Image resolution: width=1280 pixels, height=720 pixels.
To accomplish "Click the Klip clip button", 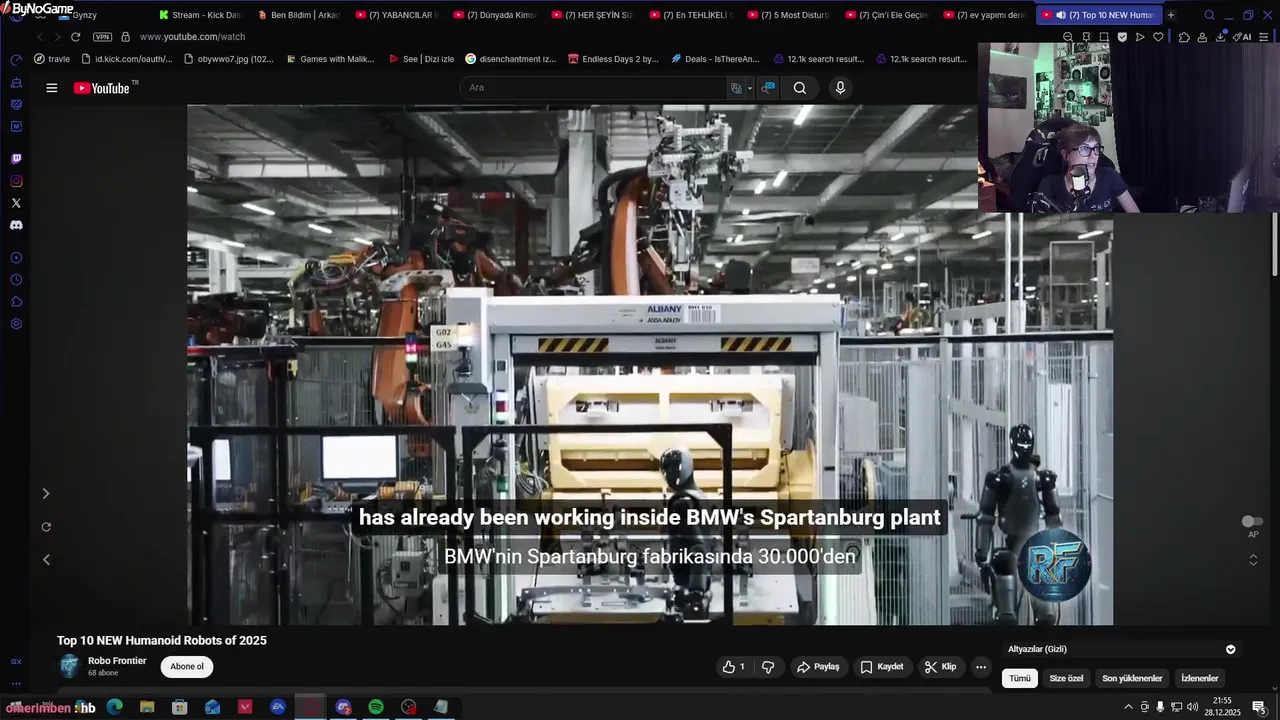I will click(x=941, y=667).
